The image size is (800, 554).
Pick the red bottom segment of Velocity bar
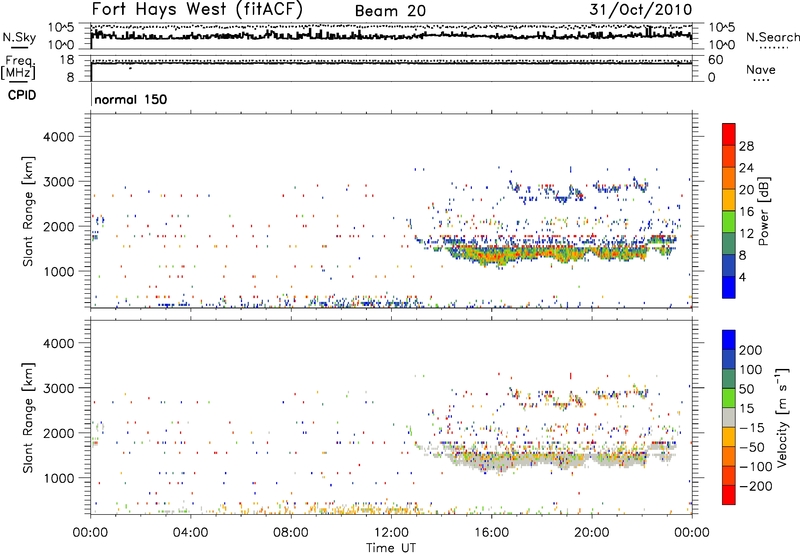point(729,495)
